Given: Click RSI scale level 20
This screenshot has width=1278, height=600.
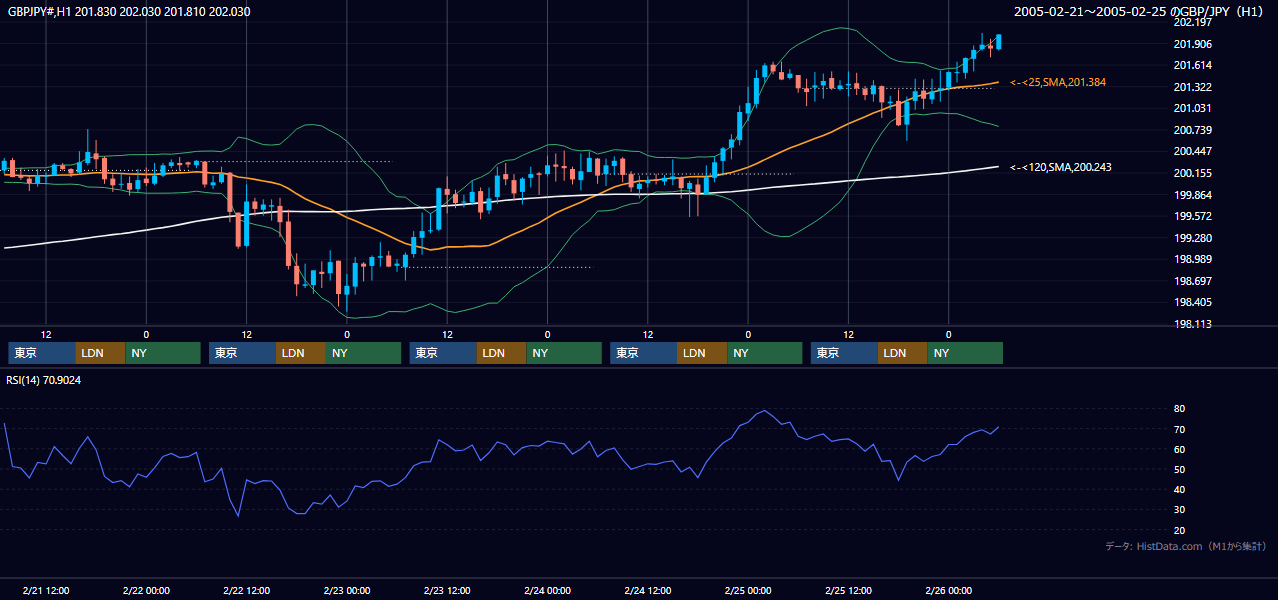Looking at the screenshot, I should tap(1179, 530).
